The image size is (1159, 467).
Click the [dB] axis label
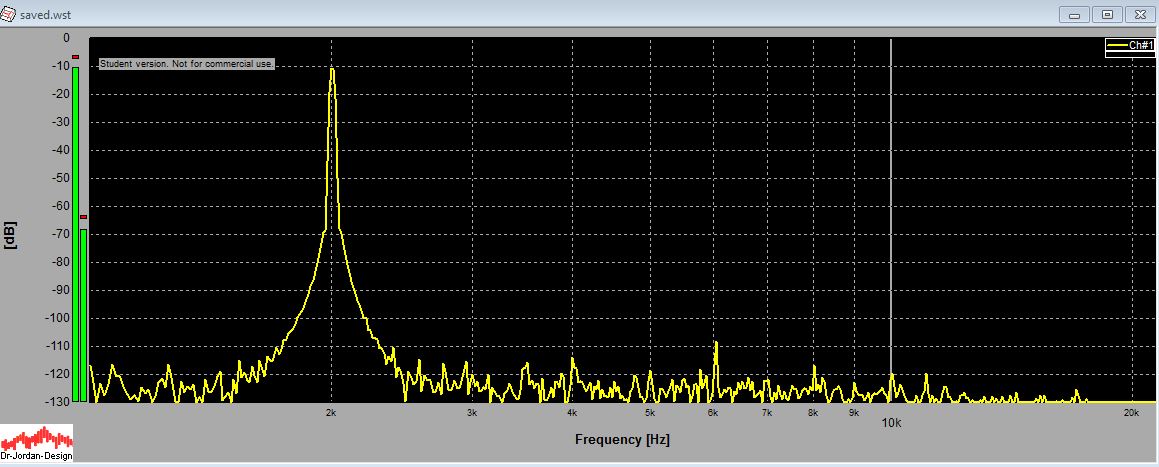[10, 234]
